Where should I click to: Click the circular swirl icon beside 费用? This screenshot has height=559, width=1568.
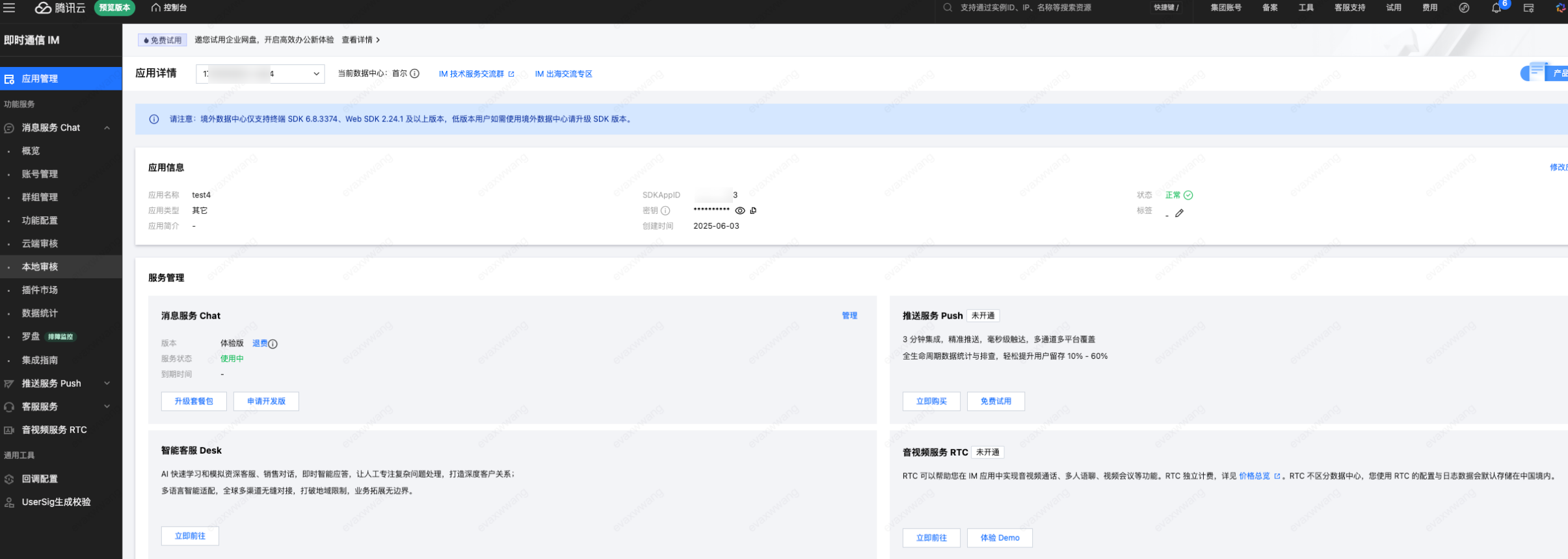click(x=1464, y=8)
